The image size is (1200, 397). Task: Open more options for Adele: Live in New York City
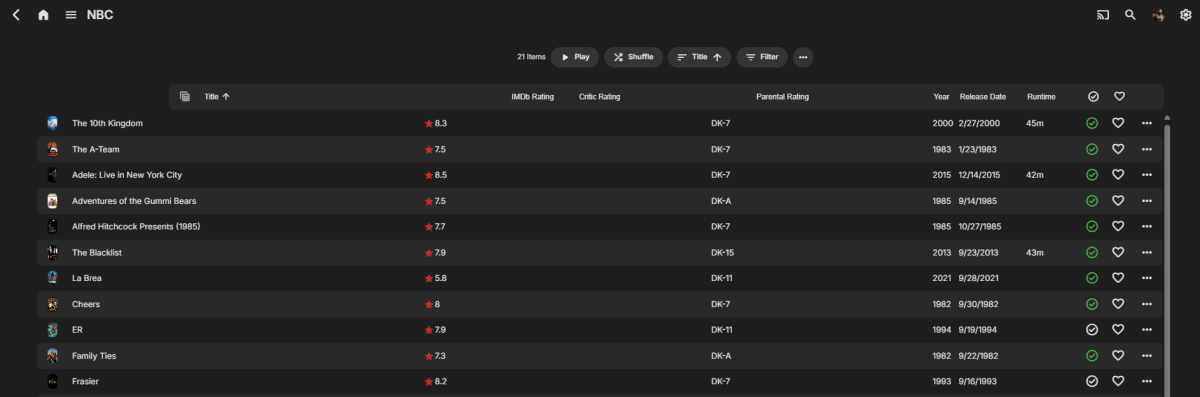pyautogui.click(x=1146, y=175)
